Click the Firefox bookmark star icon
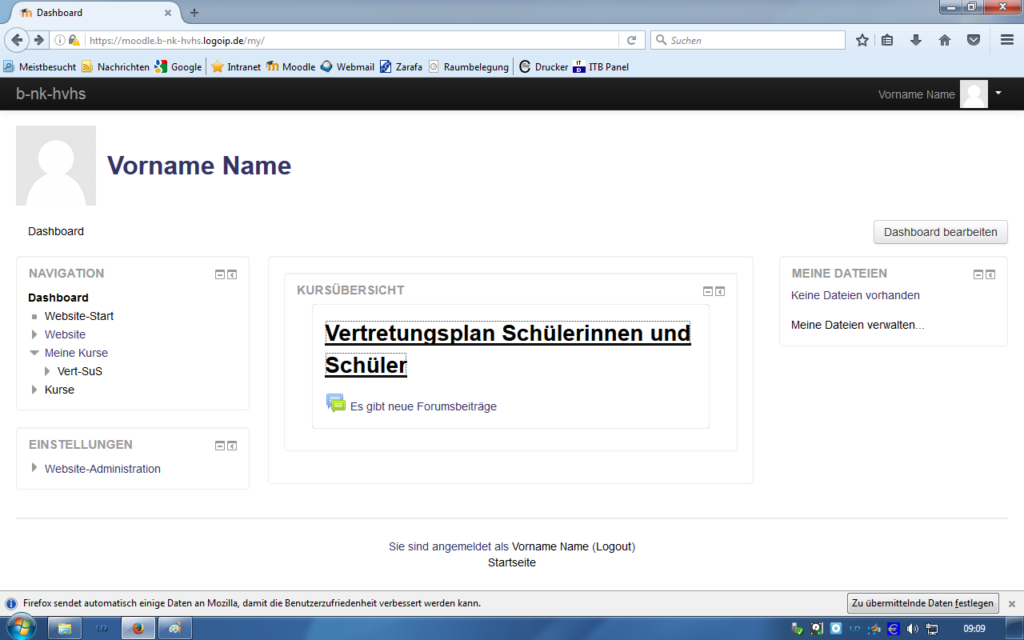This screenshot has height=640, width=1024. (862, 40)
